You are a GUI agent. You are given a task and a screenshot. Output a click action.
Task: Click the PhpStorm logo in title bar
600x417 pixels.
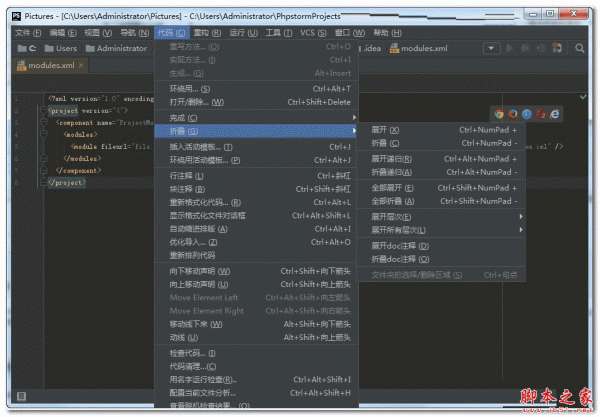[16, 16]
